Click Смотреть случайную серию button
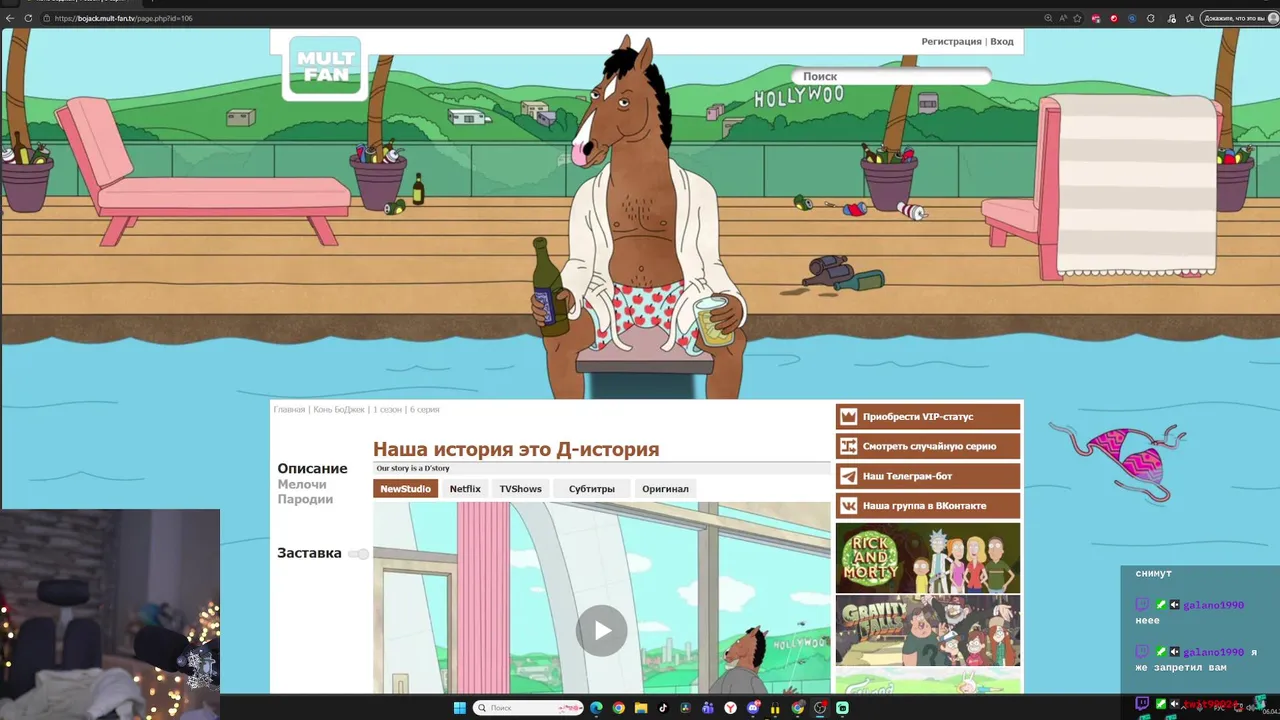This screenshot has width=1280, height=720. [928, 446]
